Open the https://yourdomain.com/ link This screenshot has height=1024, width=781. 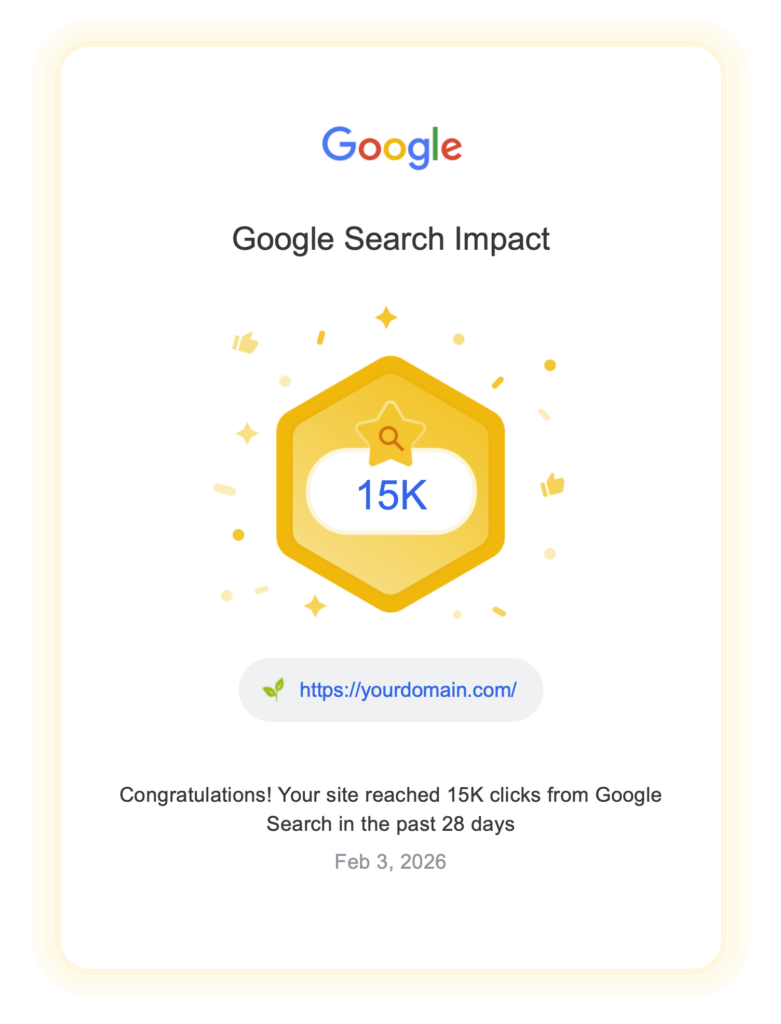tap(408, 689)
